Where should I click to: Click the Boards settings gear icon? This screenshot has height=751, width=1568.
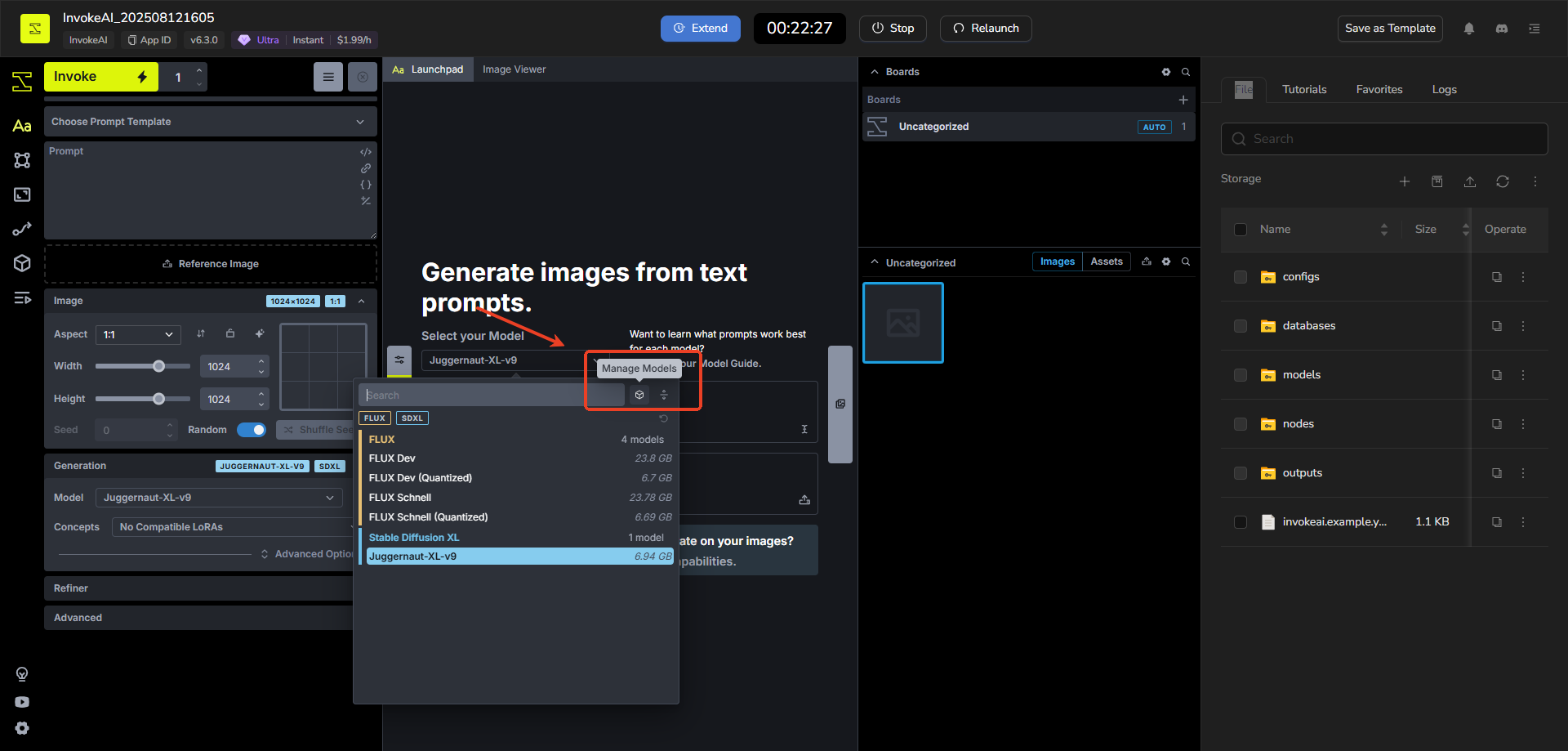point(1166,72)
